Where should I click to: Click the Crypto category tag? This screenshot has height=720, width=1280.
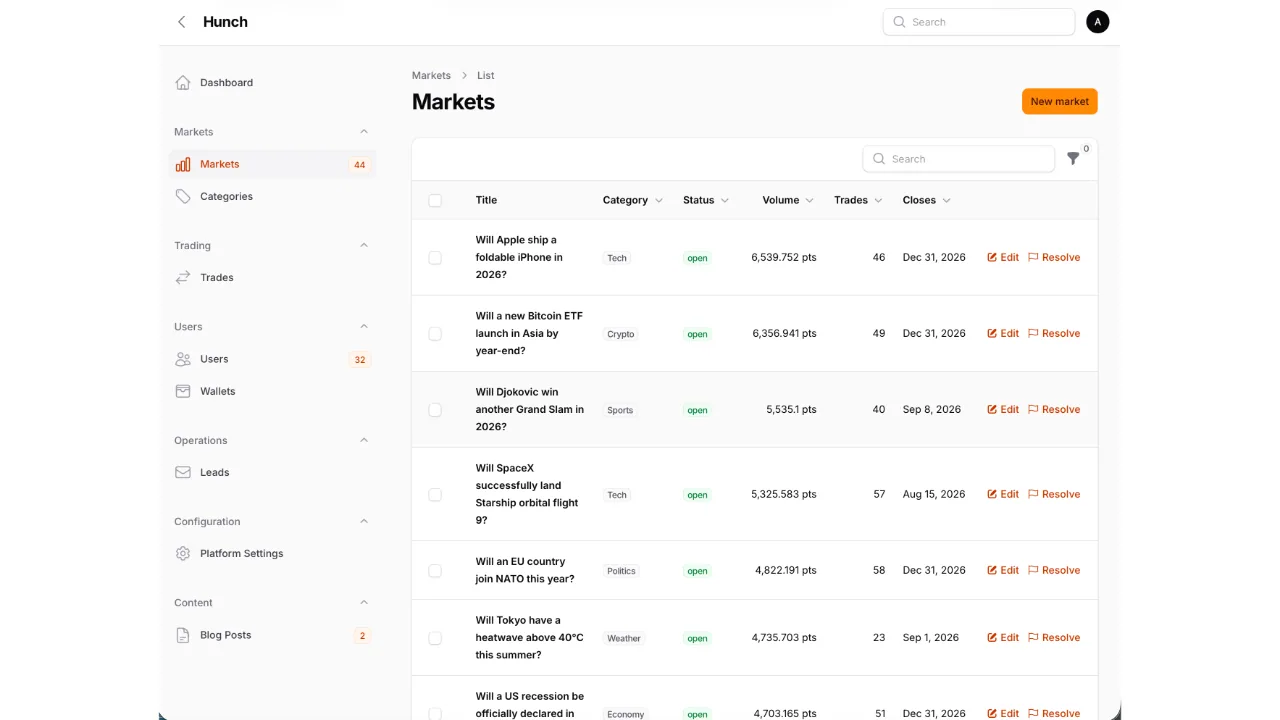tap(621, 335)
